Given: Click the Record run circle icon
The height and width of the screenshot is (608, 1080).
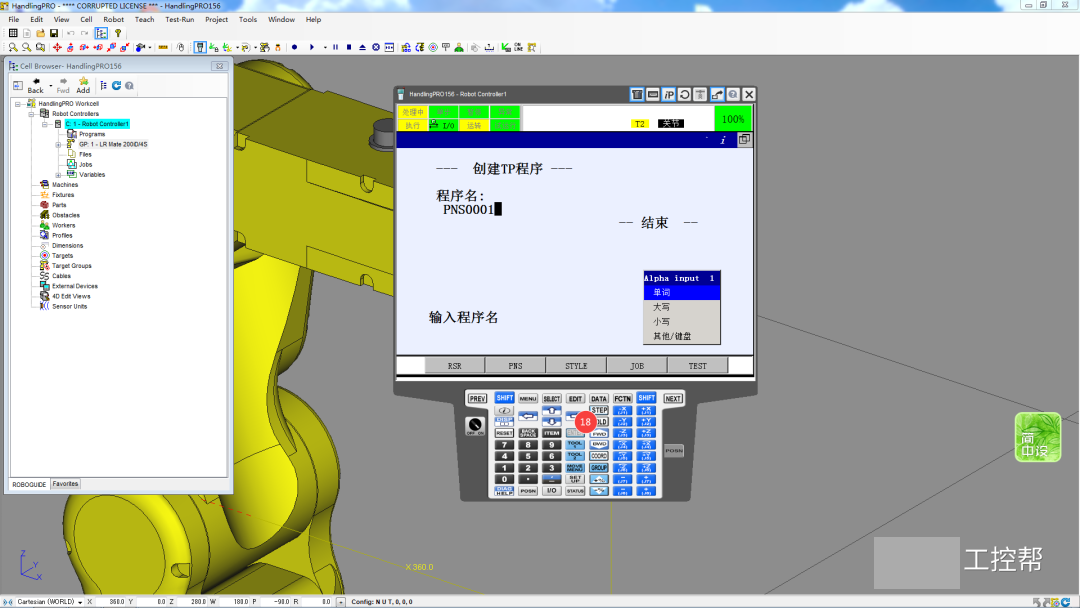Looking at the screenshot, I should pos(295,48).
